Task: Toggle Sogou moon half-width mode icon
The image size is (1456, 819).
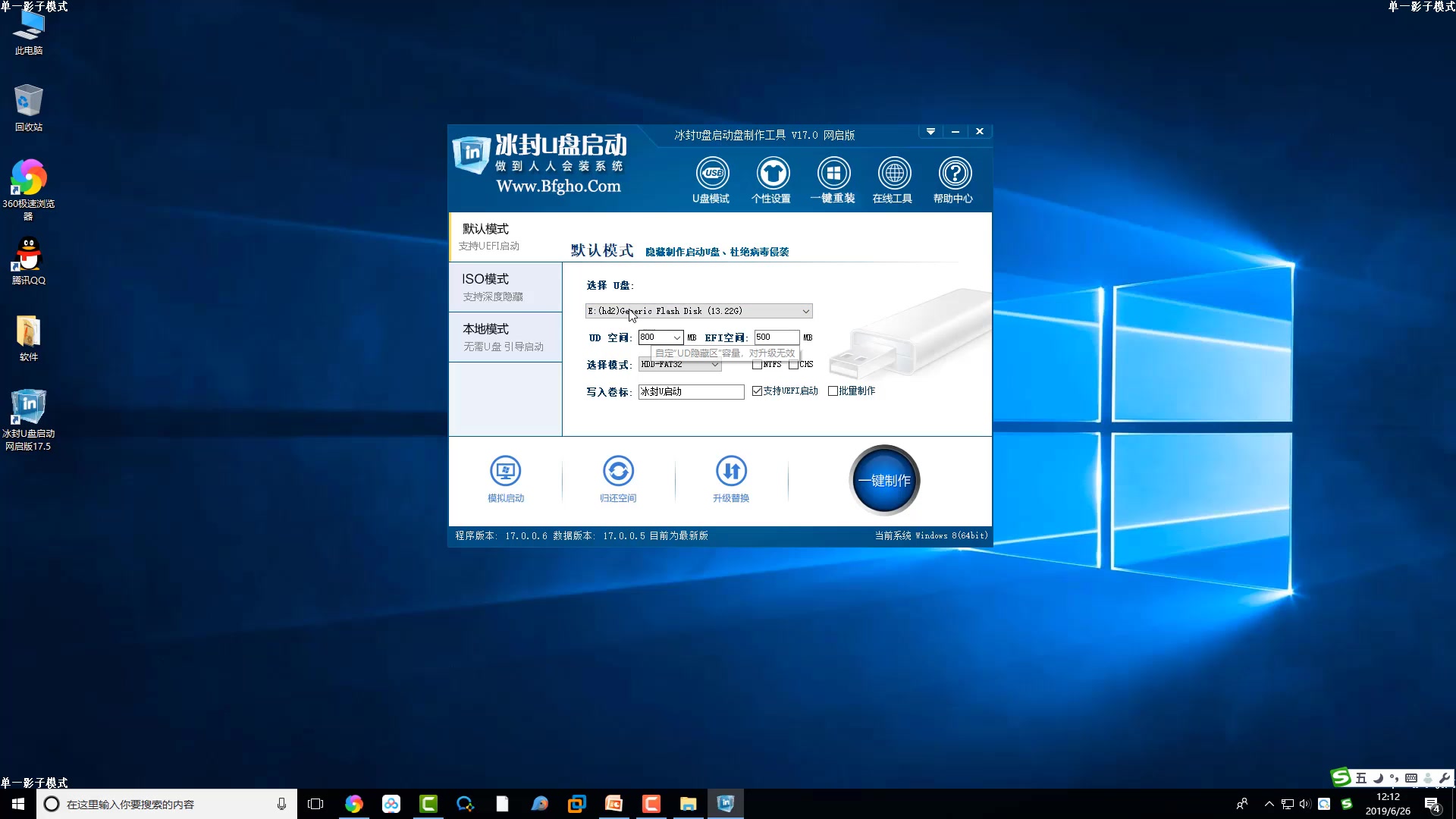Action: [x=1378, y=778]
